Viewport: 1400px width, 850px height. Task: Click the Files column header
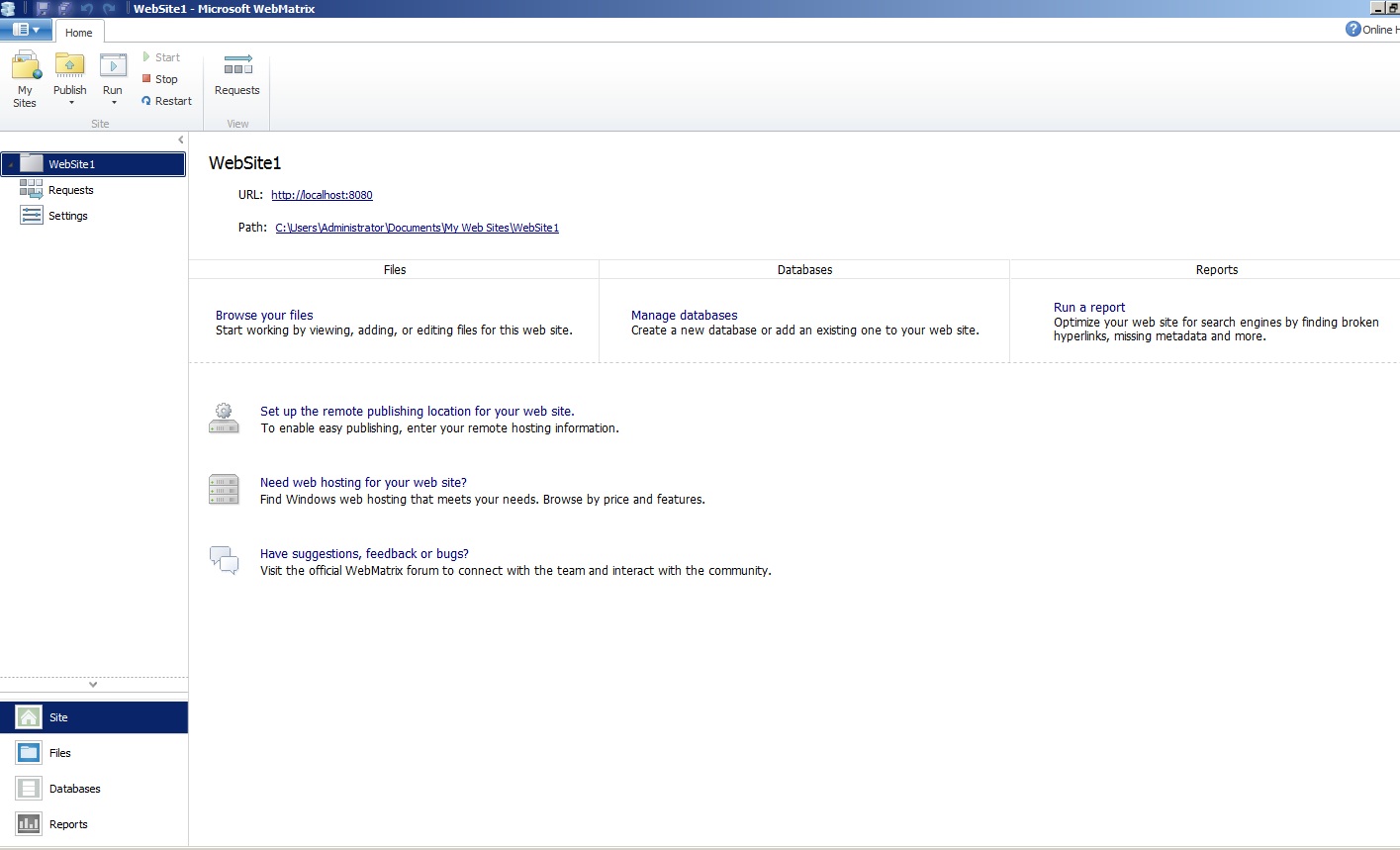pyautogui.click(x=394, y=269)
